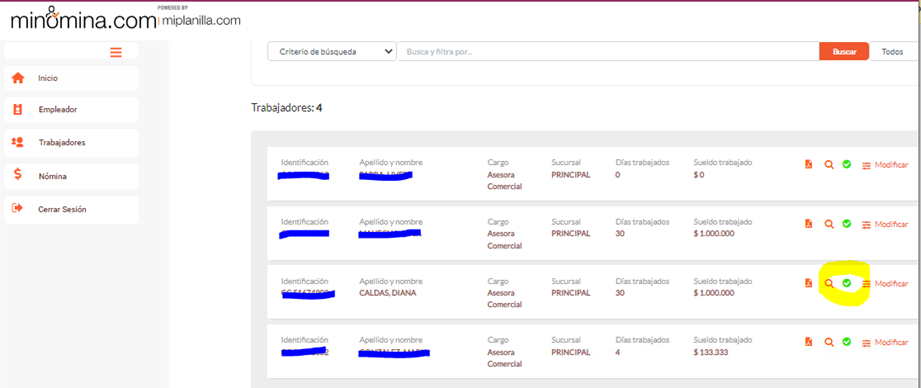Go to Inicio in the sidebar
Viewport: 921px width, 388px height.
click(x=71, y=78)
